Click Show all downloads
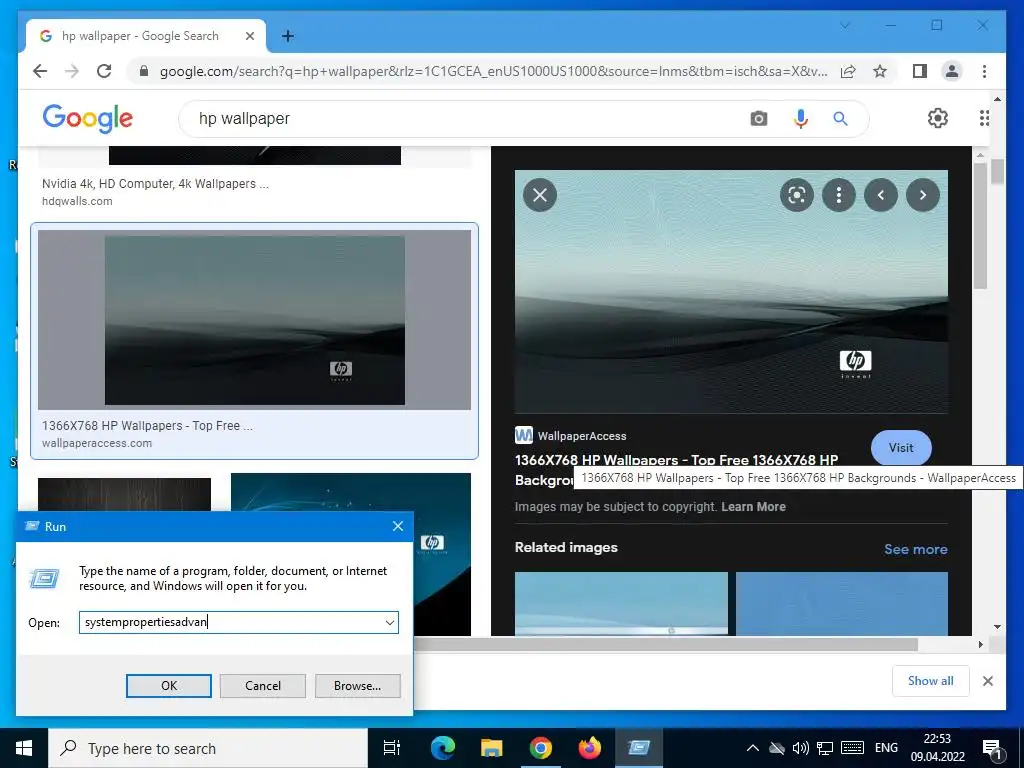 pyautogui.click(x=931, y=680)
